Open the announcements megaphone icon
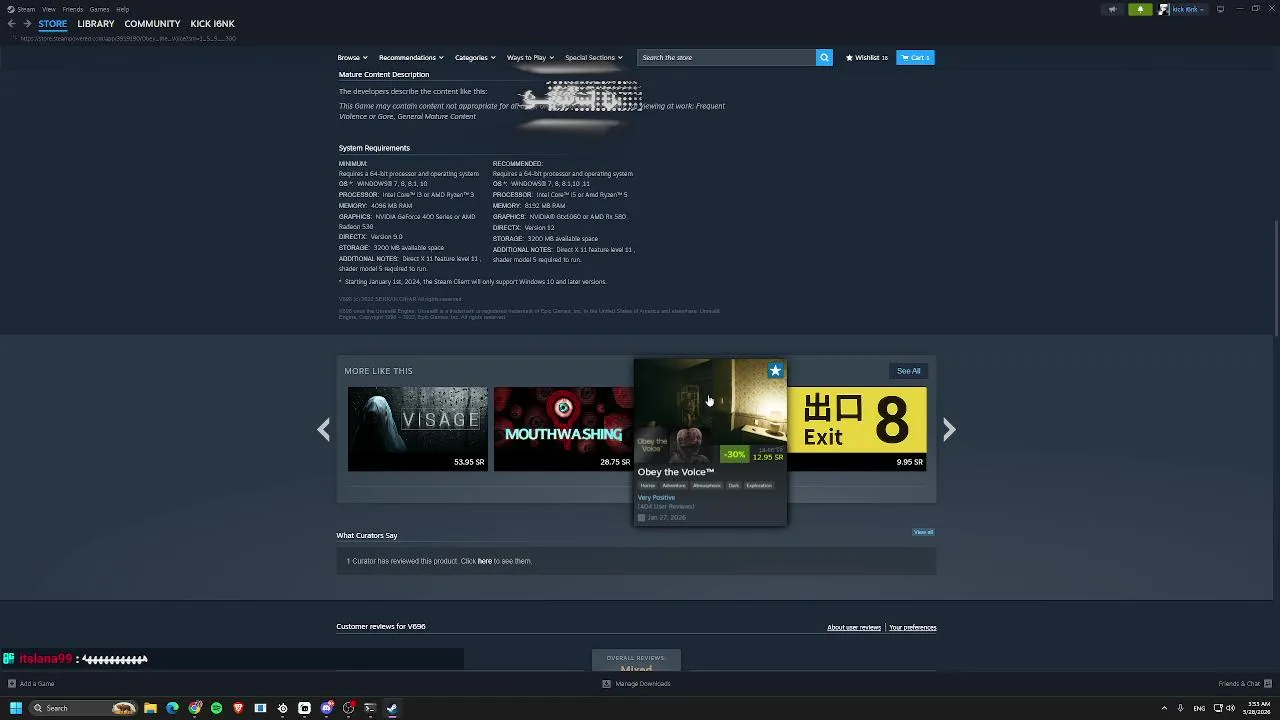The width and height of the screenshot is (1280, 720). (1112, 9)
